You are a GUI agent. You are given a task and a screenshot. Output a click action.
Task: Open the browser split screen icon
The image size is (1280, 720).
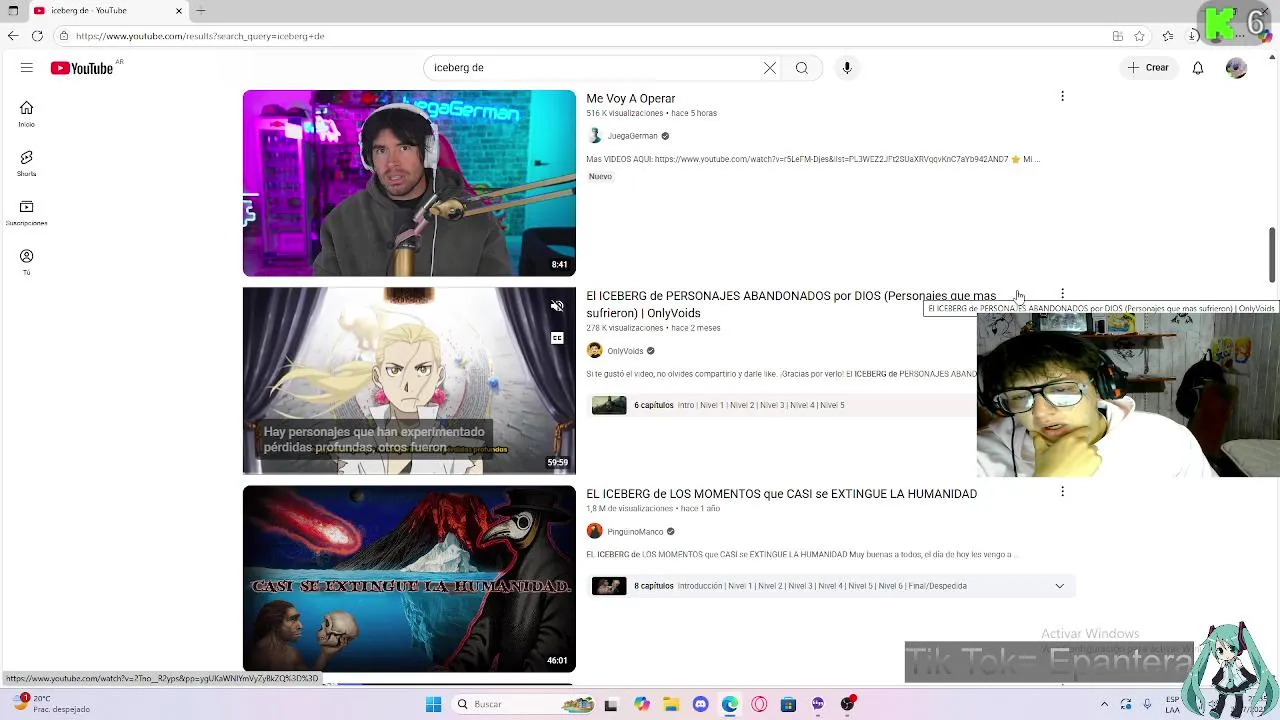click(x=1118, y=36)
